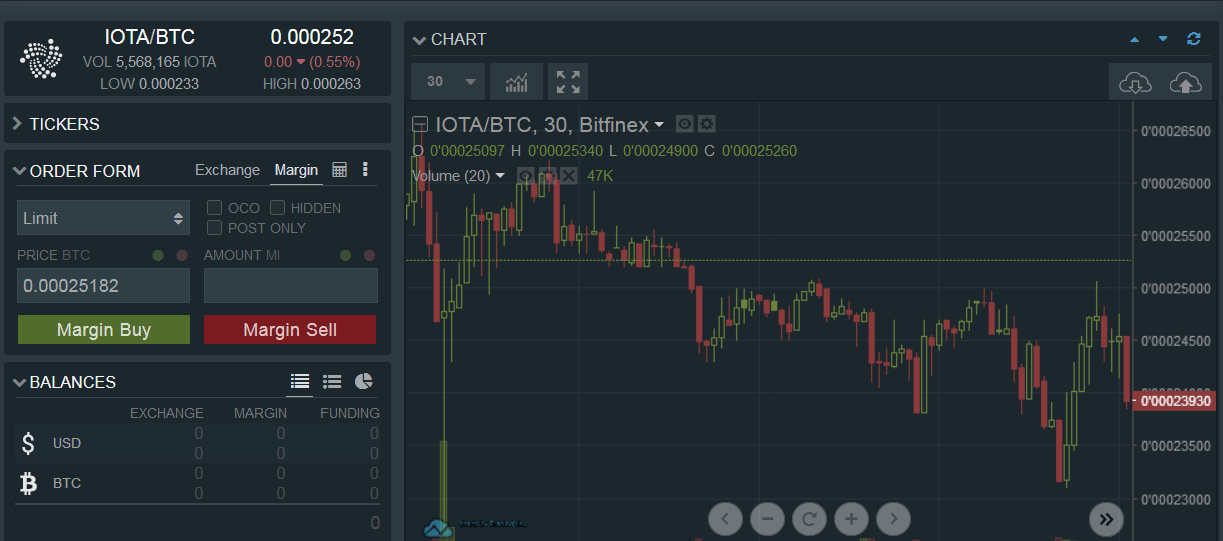This screenshot has height=541, width=1223.
Task: Open the IOTA/BTC, 30, Bitfinex series dropdown
Action: tap(659, 125)
